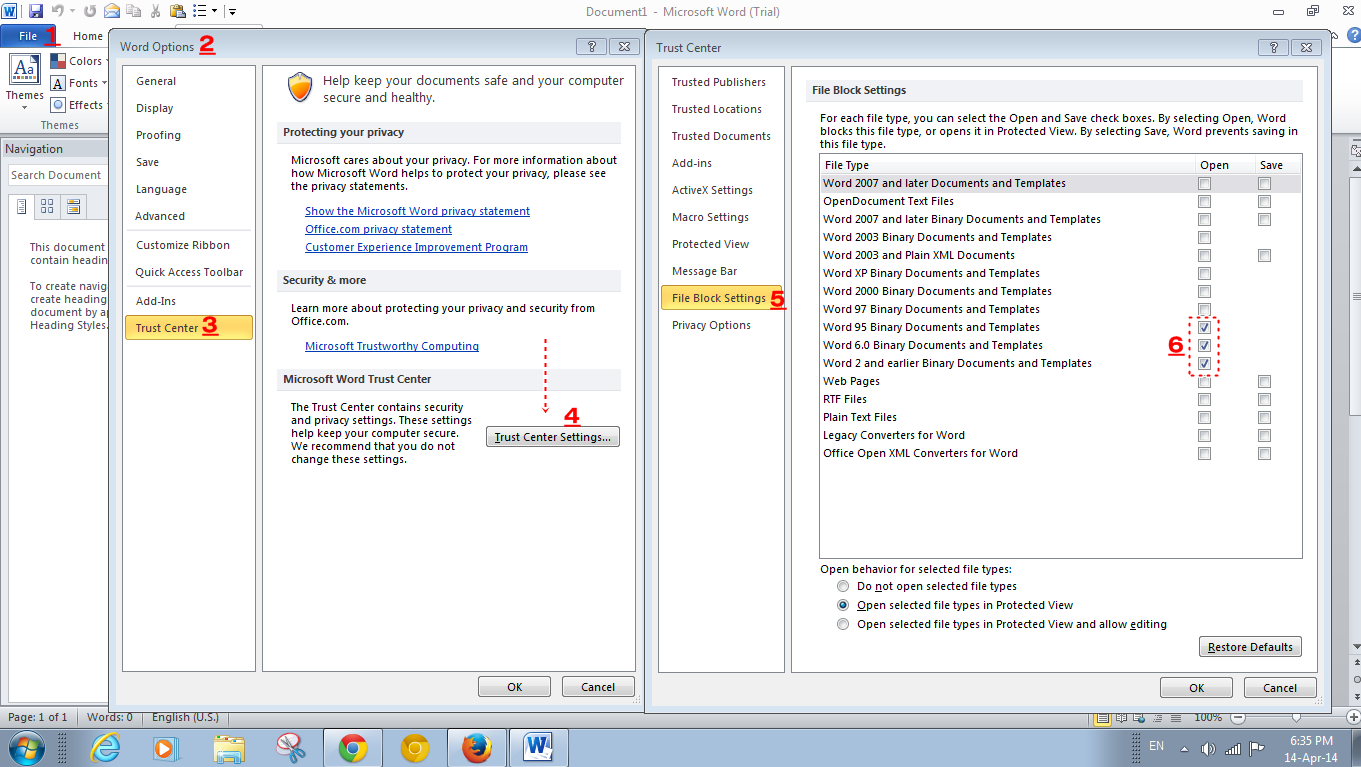Screen dimensions: 1361x767
Task: Open Google Chrome from the taskbar
Action: click(352, 747)
